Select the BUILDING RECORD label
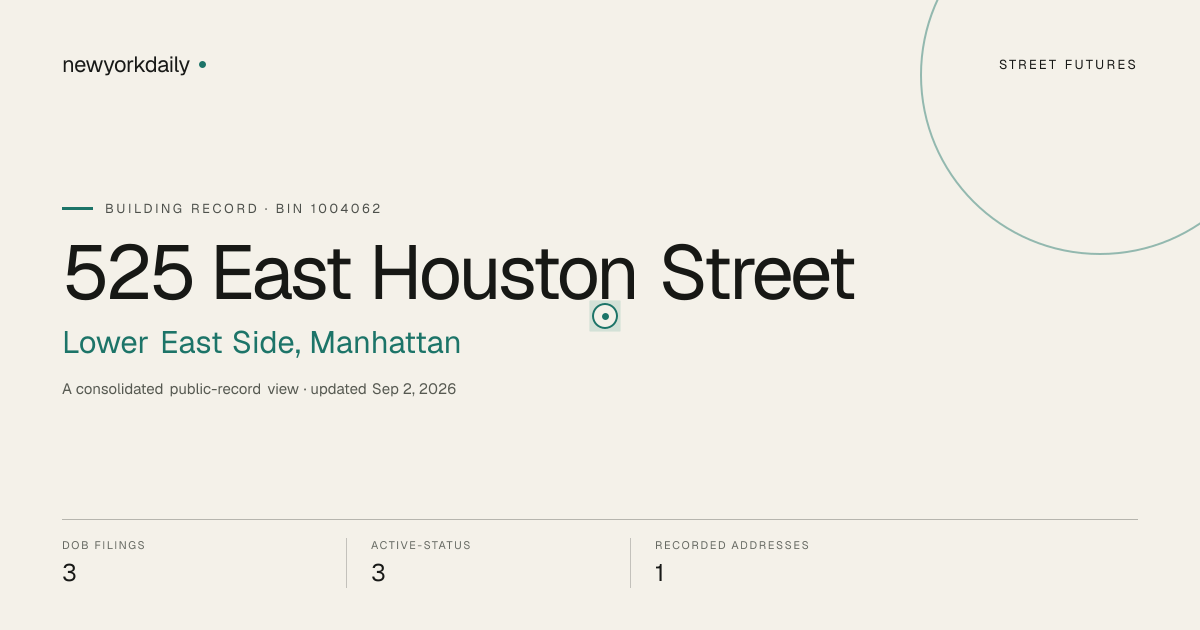This screenshot has height=630, width=1200. [182, 209]
